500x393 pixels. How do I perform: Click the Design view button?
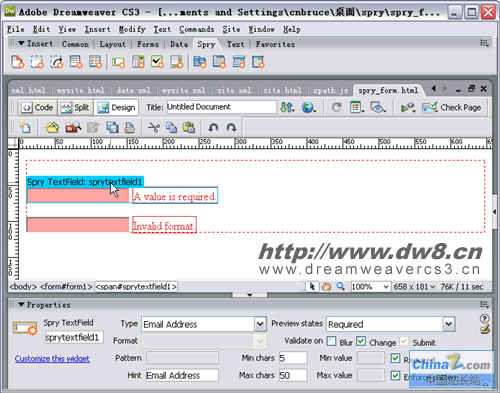116,107
